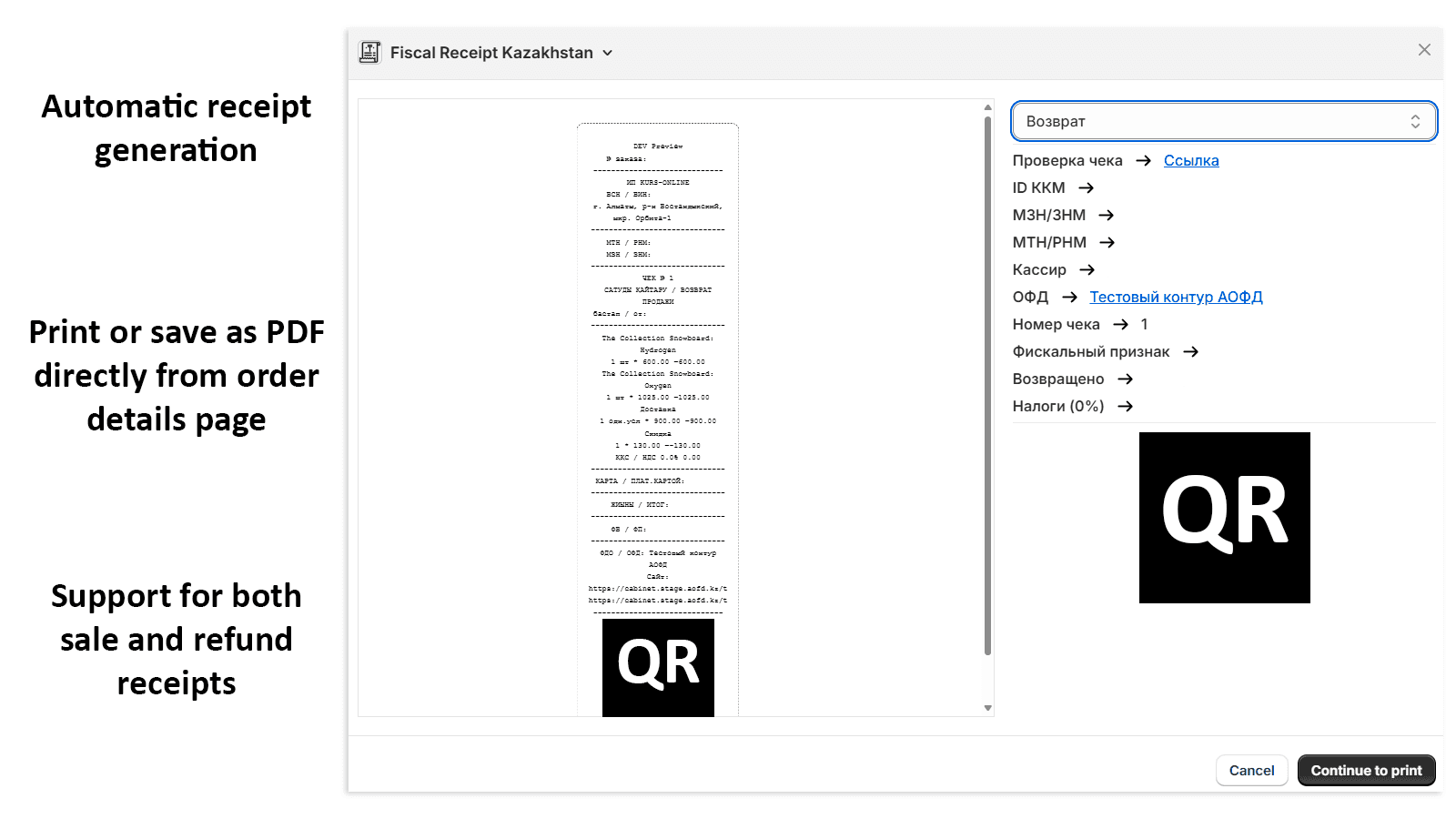The height and width of the screenshot is (819, 1456).
Task: Click the arrow icon beside ID ККМ
Action: click(x=1086, y=187)
